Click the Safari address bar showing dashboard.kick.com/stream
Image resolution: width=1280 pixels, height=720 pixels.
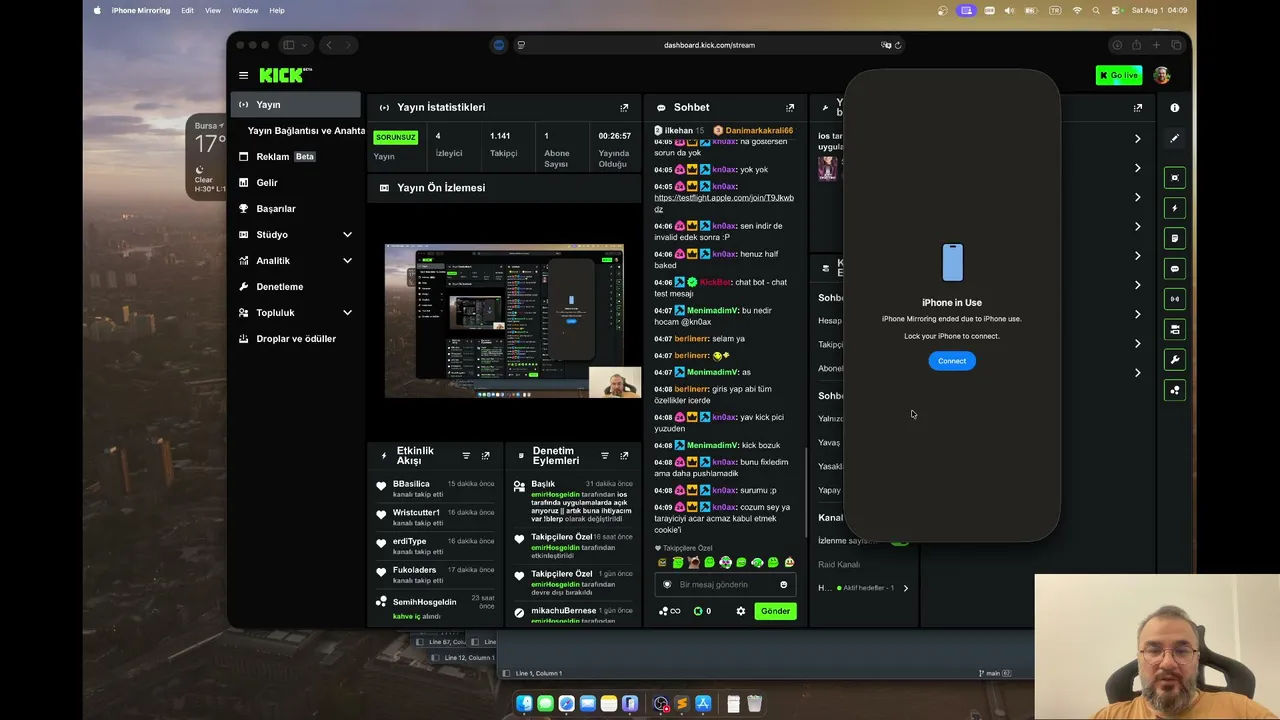coord(709,45)
